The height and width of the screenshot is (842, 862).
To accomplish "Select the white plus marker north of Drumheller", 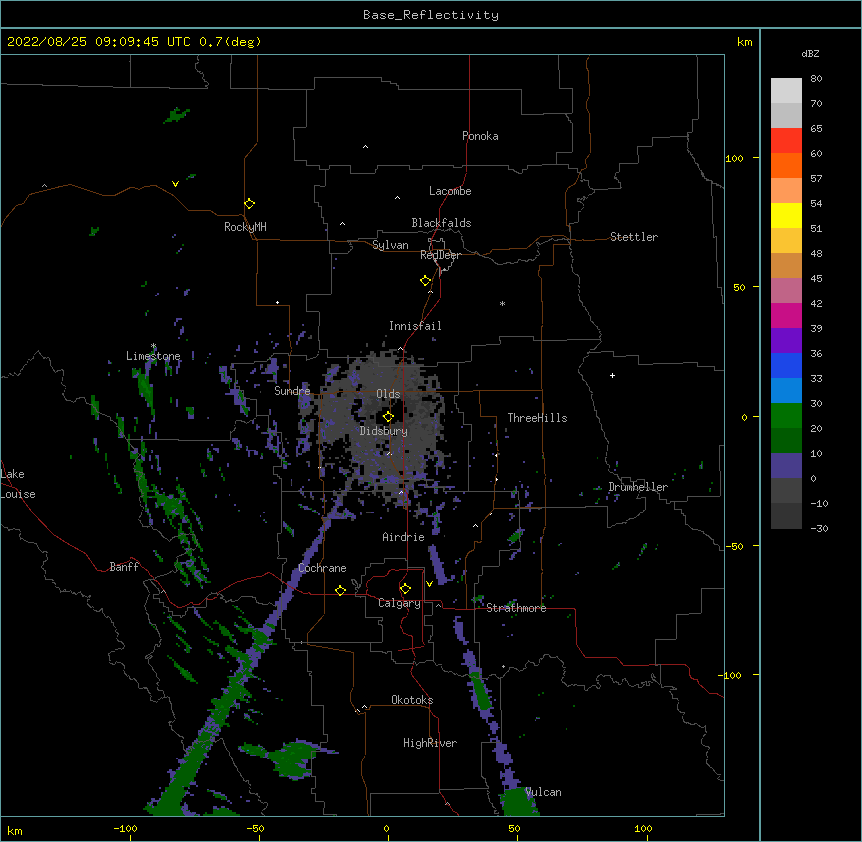I will pos(612,375).
